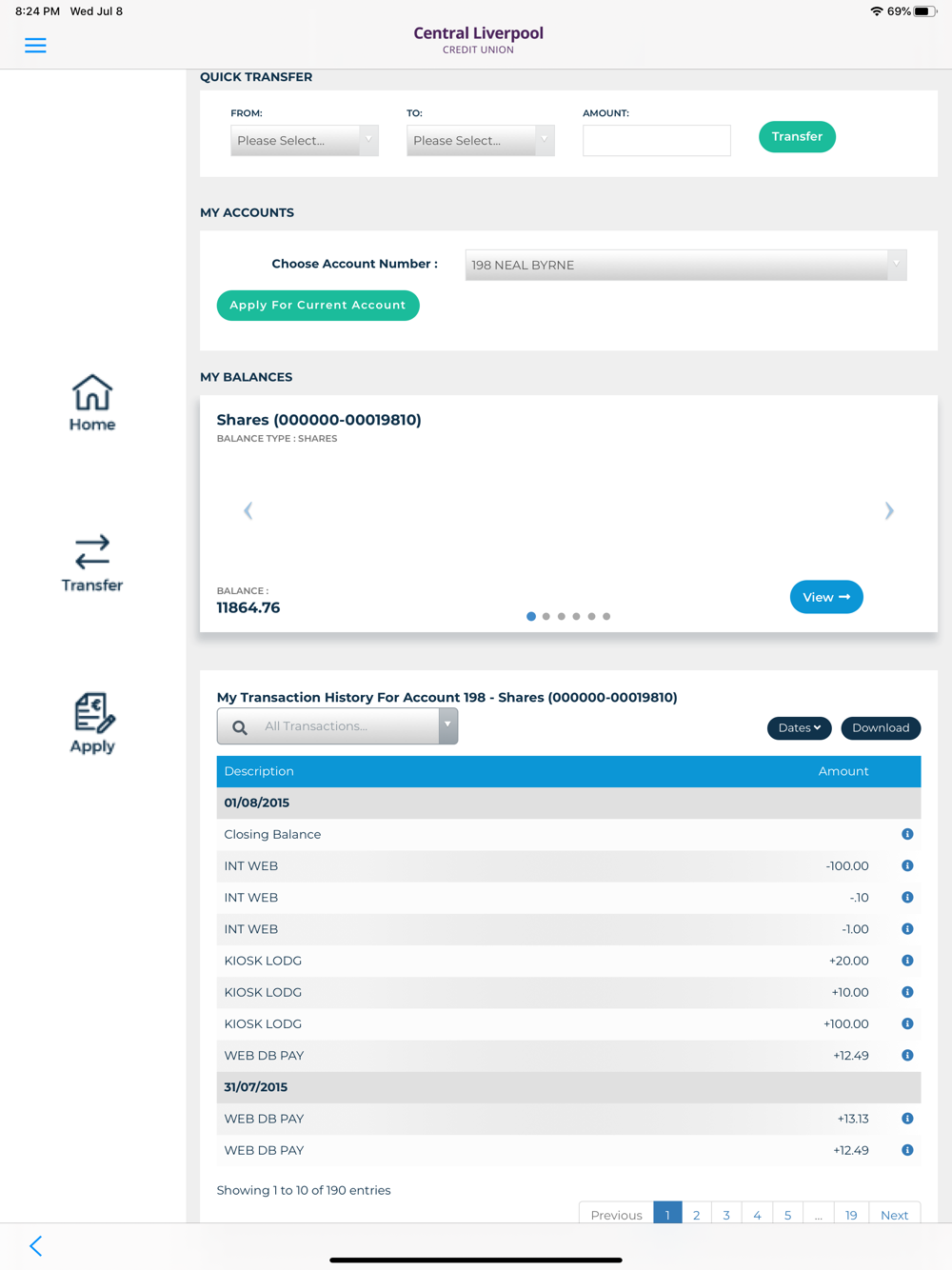The width and height of the screenshot is (952, 1270).
Task: Open the hamburger menu icon
Action: [35, 46]
